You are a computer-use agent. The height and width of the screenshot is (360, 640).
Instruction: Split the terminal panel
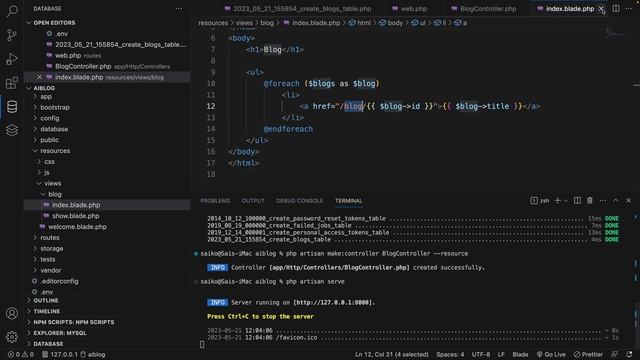point(577,200)
